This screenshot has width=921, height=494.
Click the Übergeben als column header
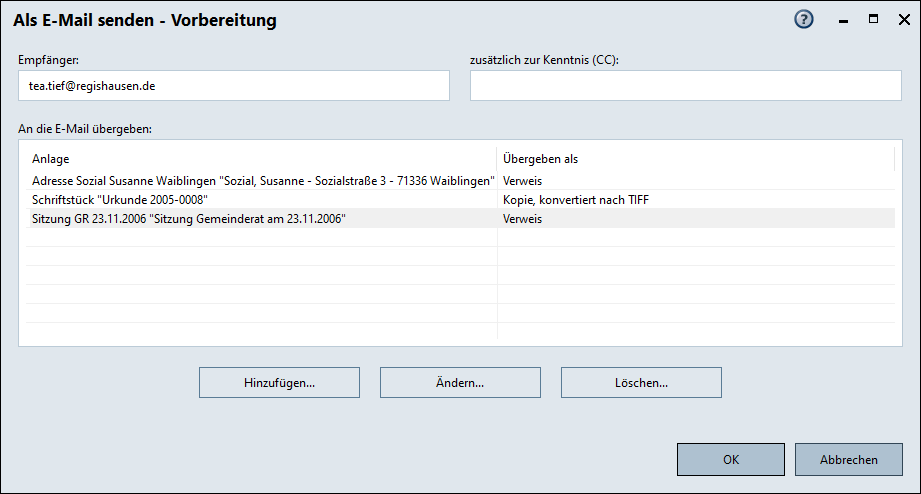695,159
